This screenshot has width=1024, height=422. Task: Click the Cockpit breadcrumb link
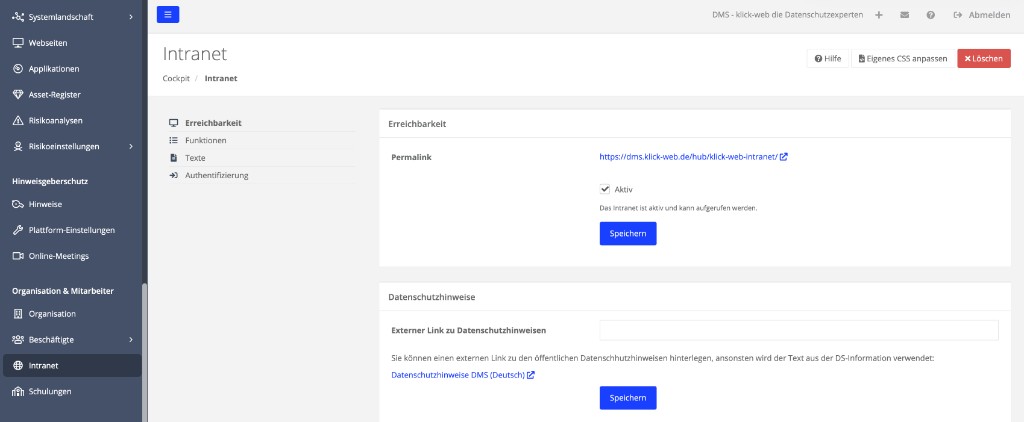[176, 78]
